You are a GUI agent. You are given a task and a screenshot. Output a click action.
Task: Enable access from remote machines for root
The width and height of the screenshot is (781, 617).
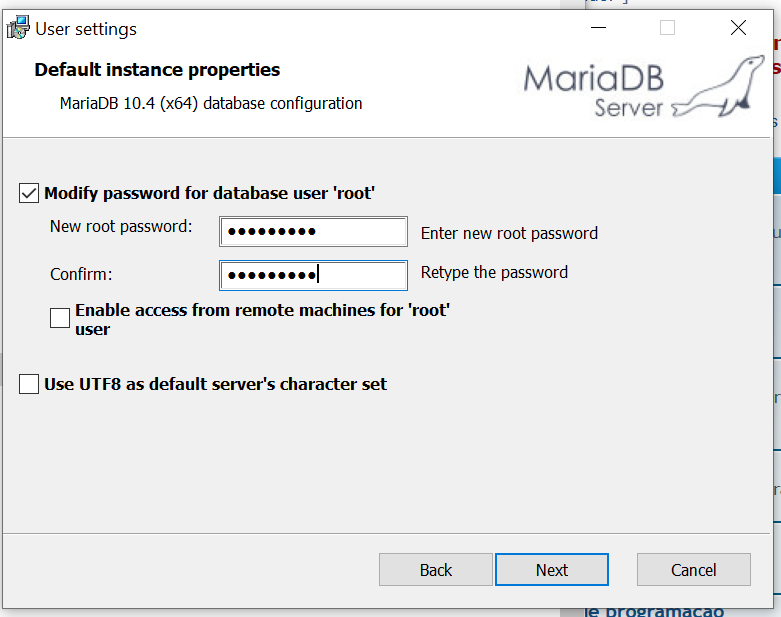[x=60, y=319]
